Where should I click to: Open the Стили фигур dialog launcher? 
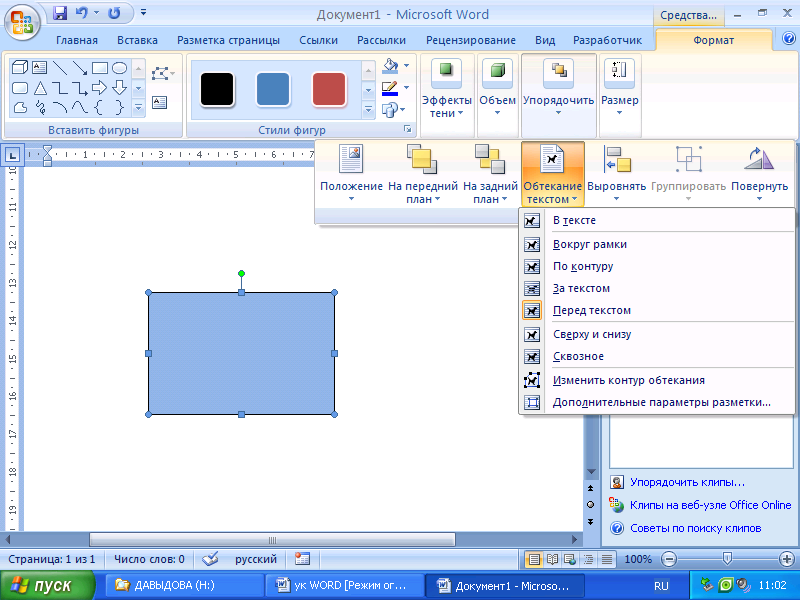pyautogui.click(x=408, y=129)
